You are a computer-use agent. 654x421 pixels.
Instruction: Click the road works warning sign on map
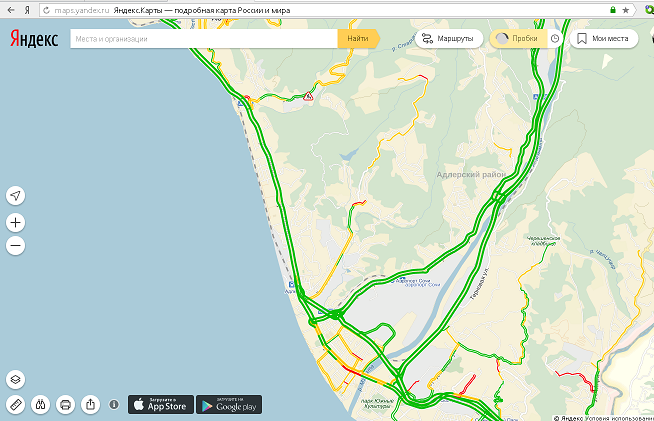coord(308,96)
